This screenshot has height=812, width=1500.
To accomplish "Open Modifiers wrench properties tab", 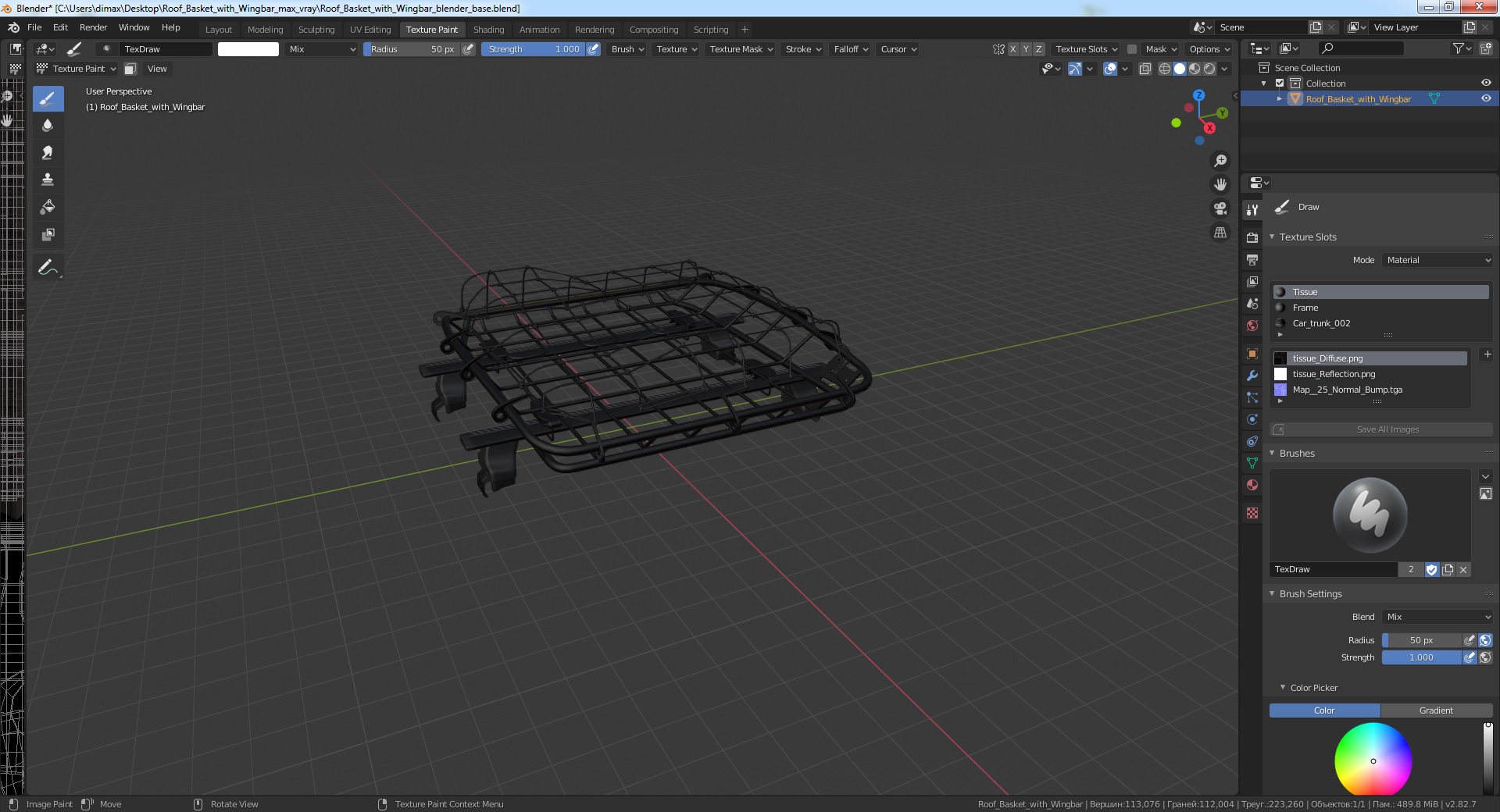I will click(x=1252, y=375).
